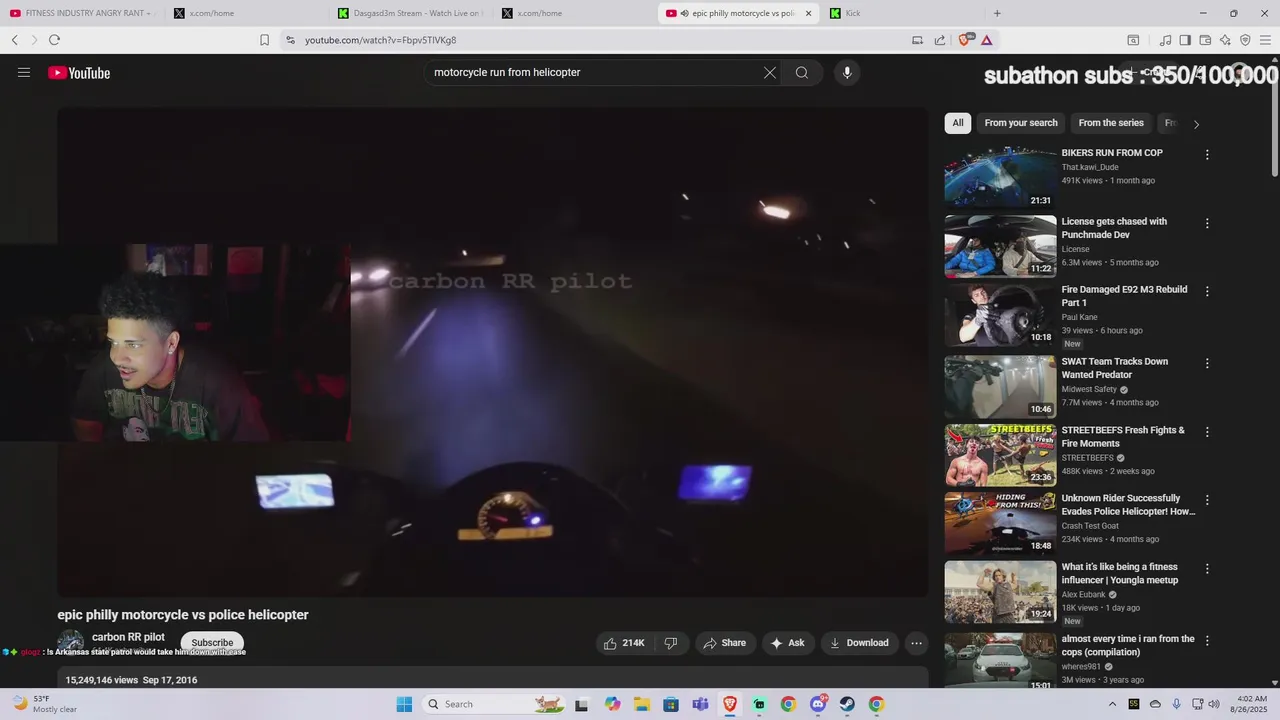Open Brave Rewards triangle icon
This screenshot has height=720, width=1280.
click(987, 40)
